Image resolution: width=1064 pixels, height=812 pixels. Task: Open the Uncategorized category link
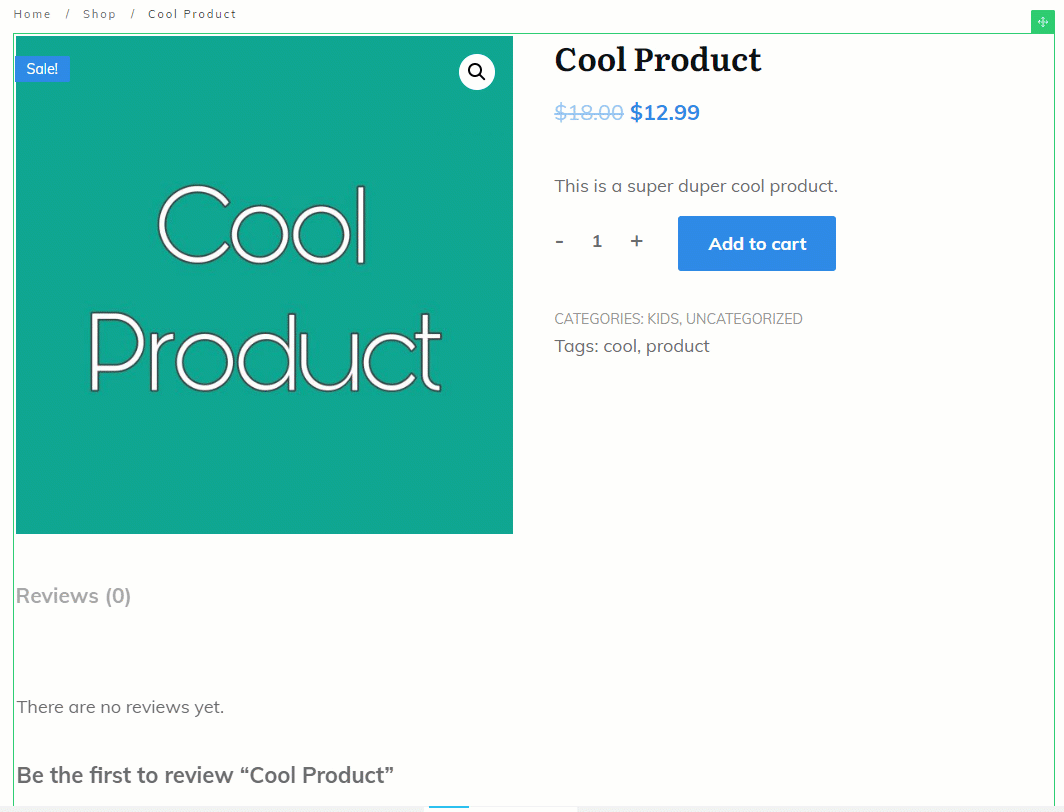click(744, 319)
